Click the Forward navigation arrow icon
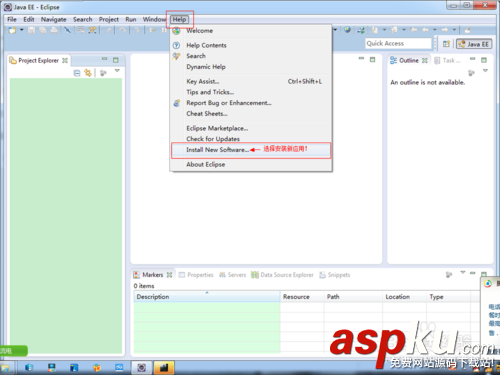The width and height of the screenshot is (500, 375). click(445, 30)
